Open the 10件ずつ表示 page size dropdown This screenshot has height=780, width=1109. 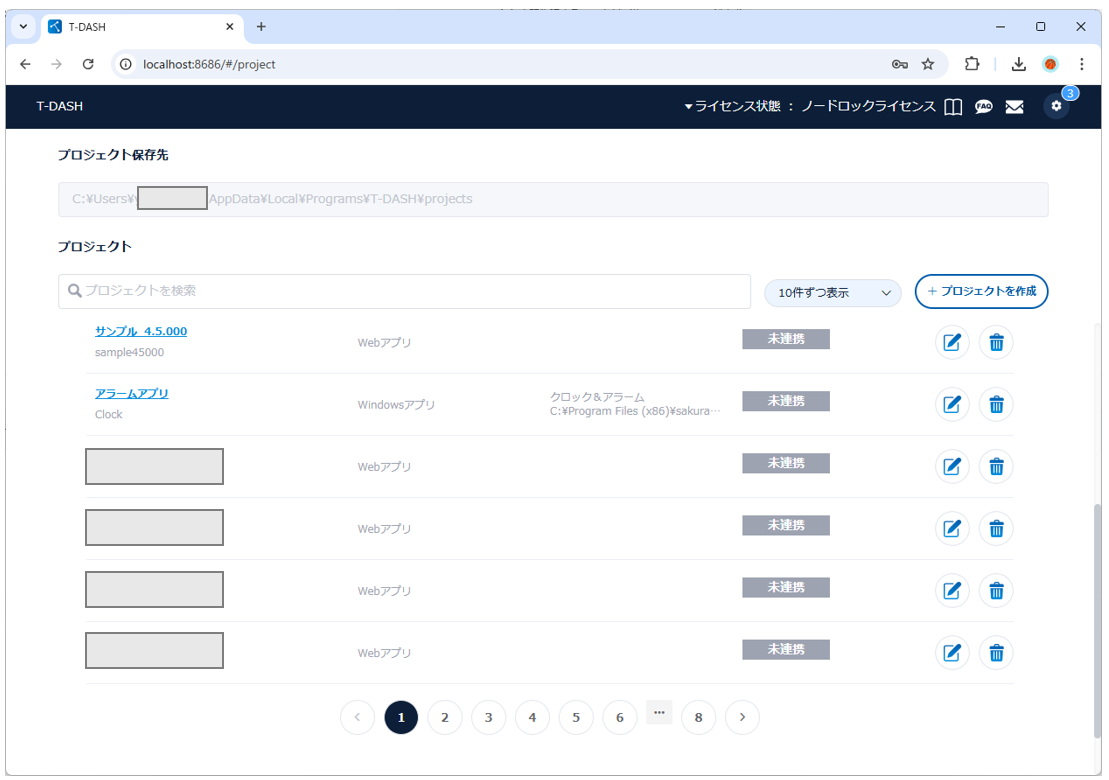click(x=833, y=293)
